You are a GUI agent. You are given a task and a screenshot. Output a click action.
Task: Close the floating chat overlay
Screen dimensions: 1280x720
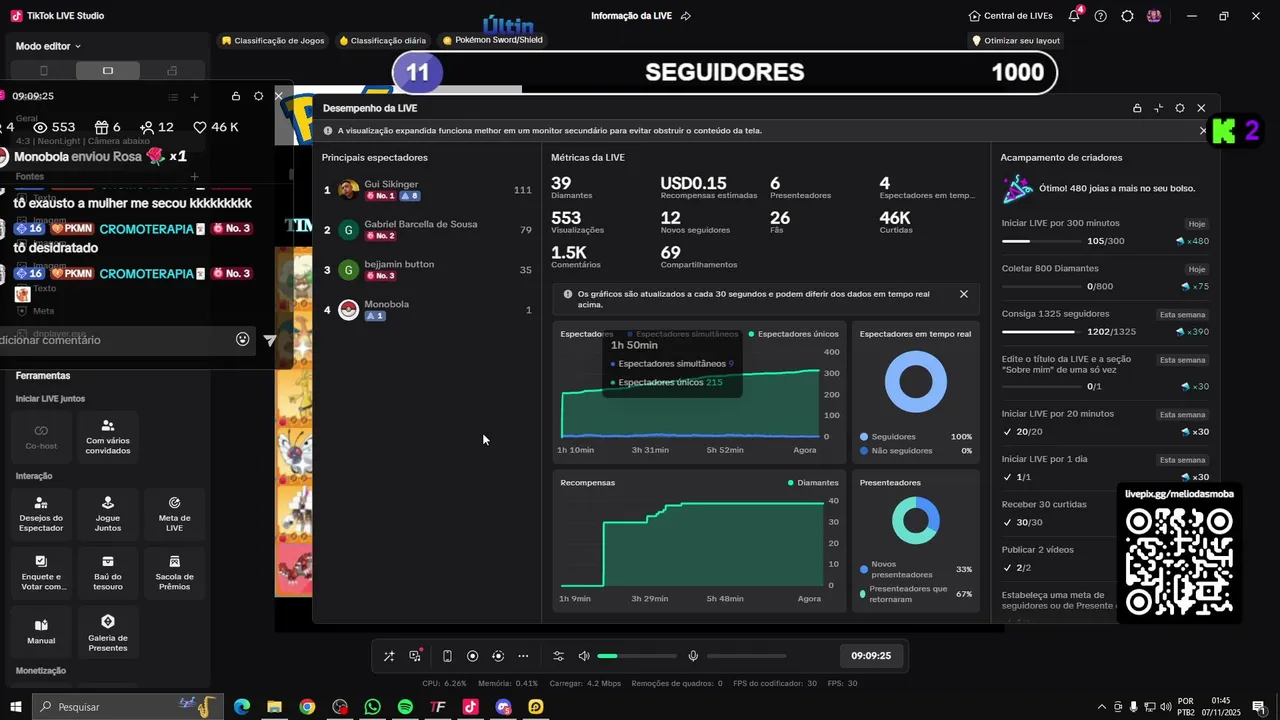pyautogui.click(x=279, y=96)
